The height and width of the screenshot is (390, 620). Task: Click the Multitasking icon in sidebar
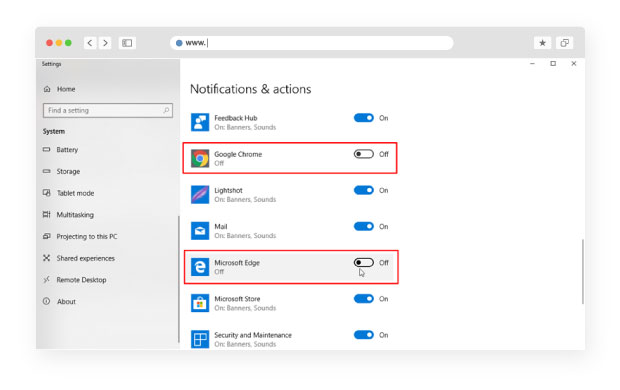(47, 214)
